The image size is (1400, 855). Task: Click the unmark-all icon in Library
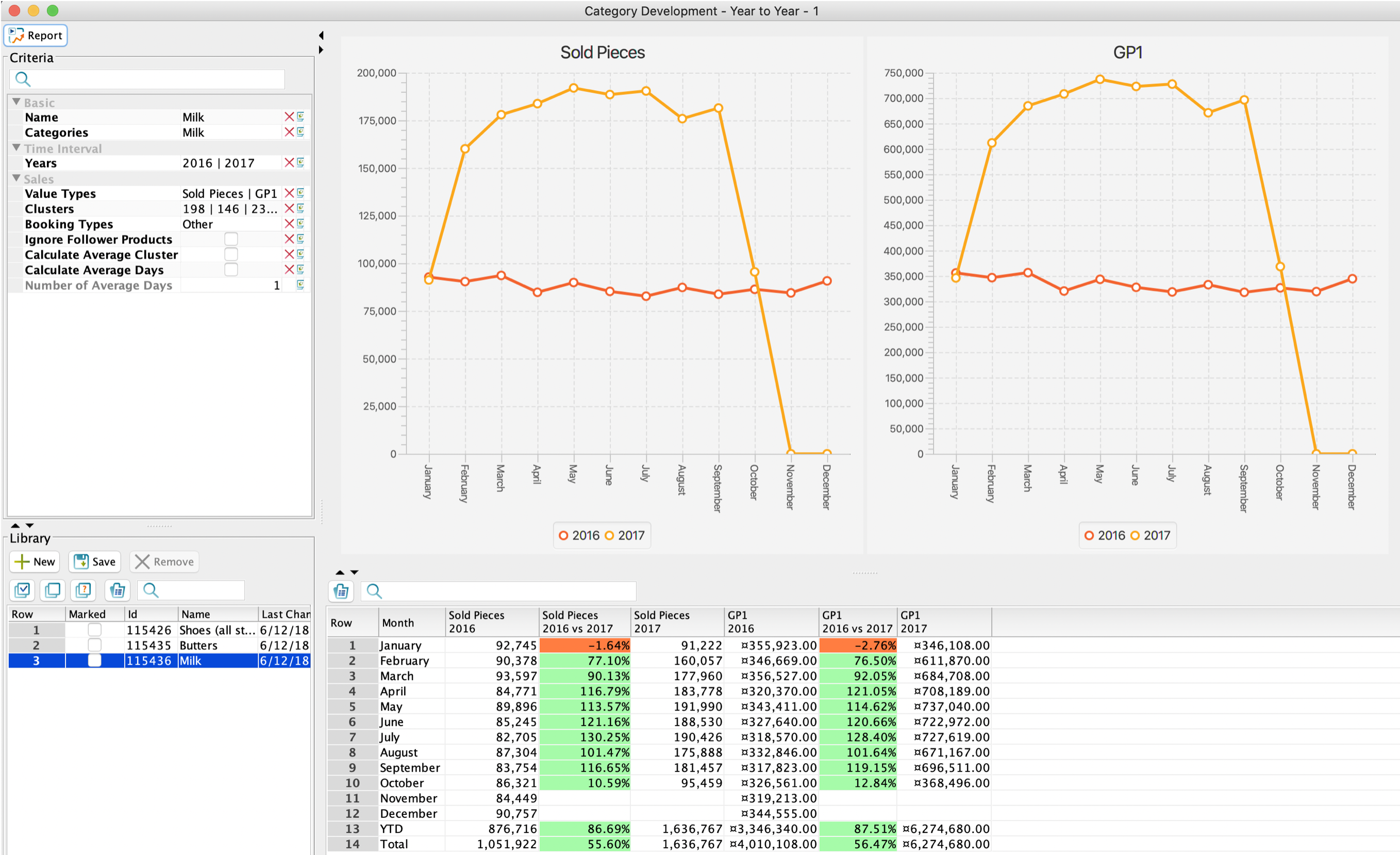pos(53,590)
